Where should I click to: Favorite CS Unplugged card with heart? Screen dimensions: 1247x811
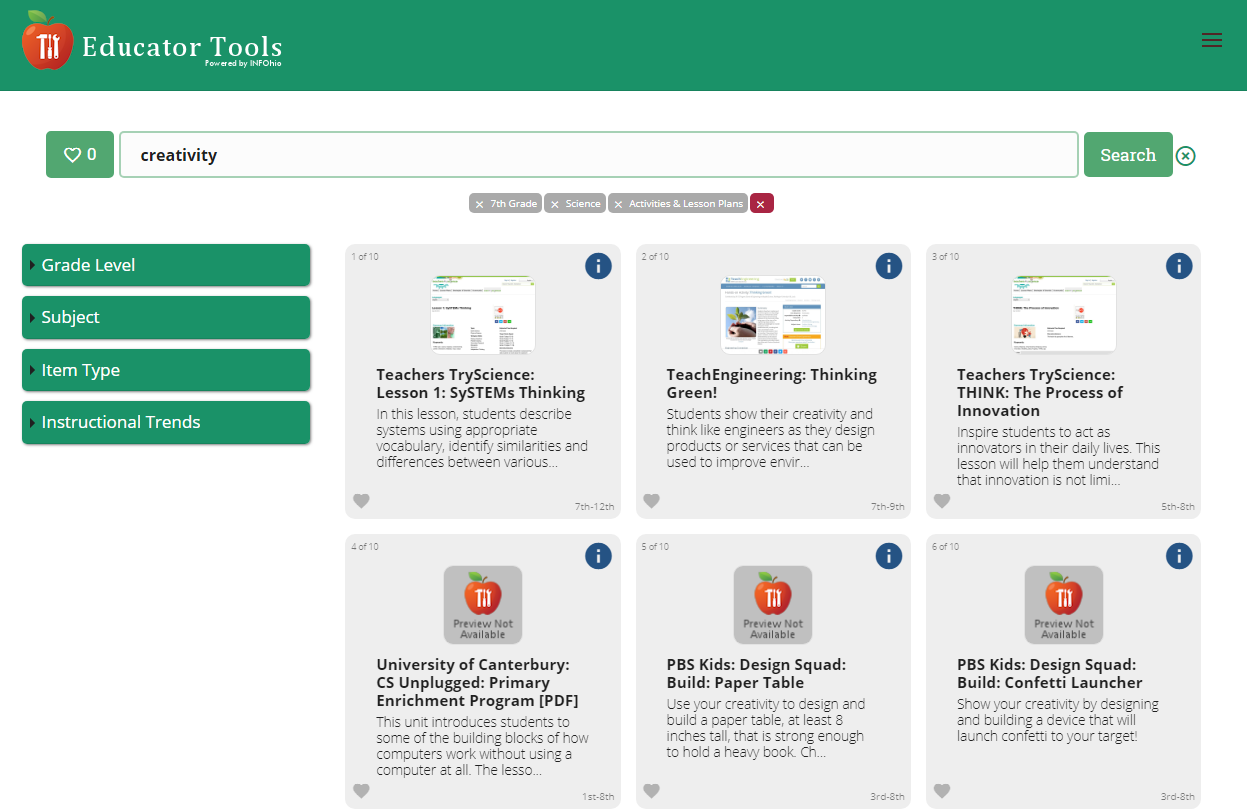361,791
